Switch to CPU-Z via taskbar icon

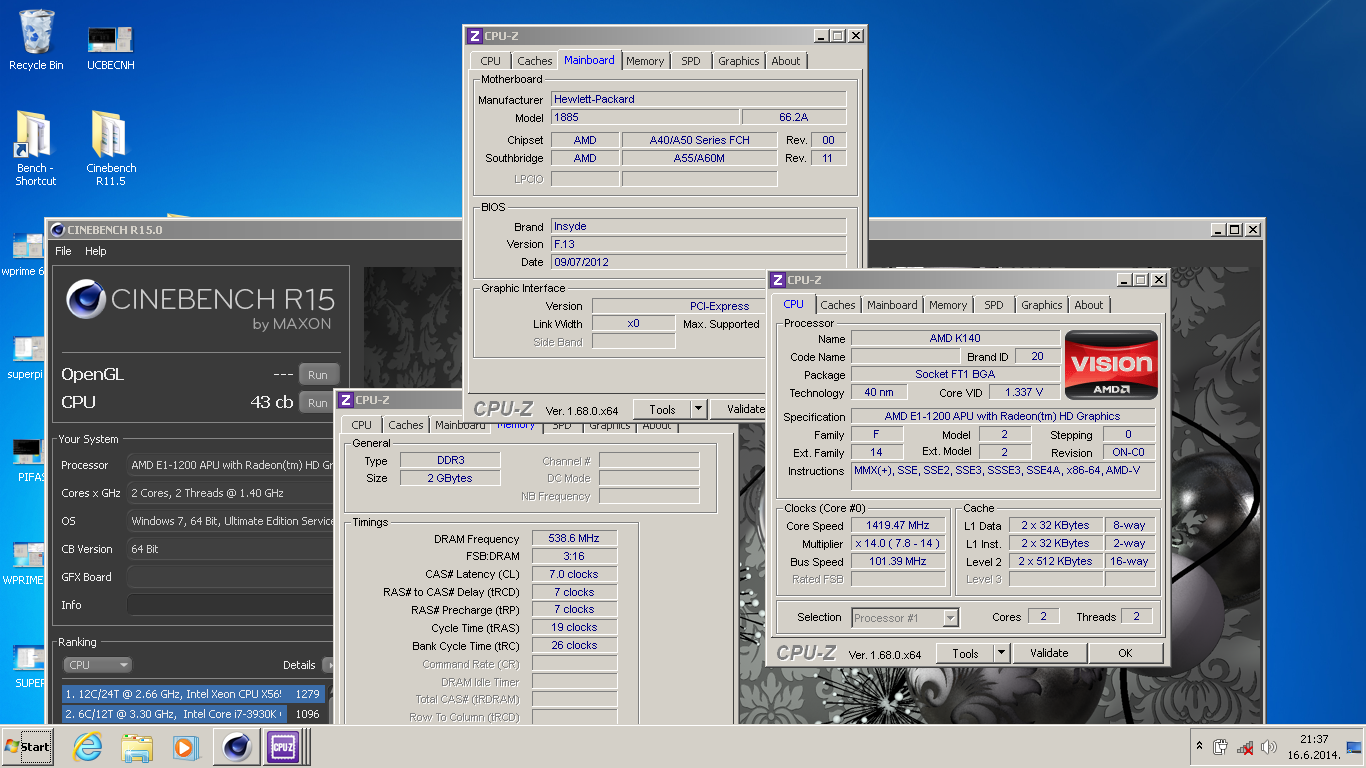pyautogui.click(x=282, y=746)
